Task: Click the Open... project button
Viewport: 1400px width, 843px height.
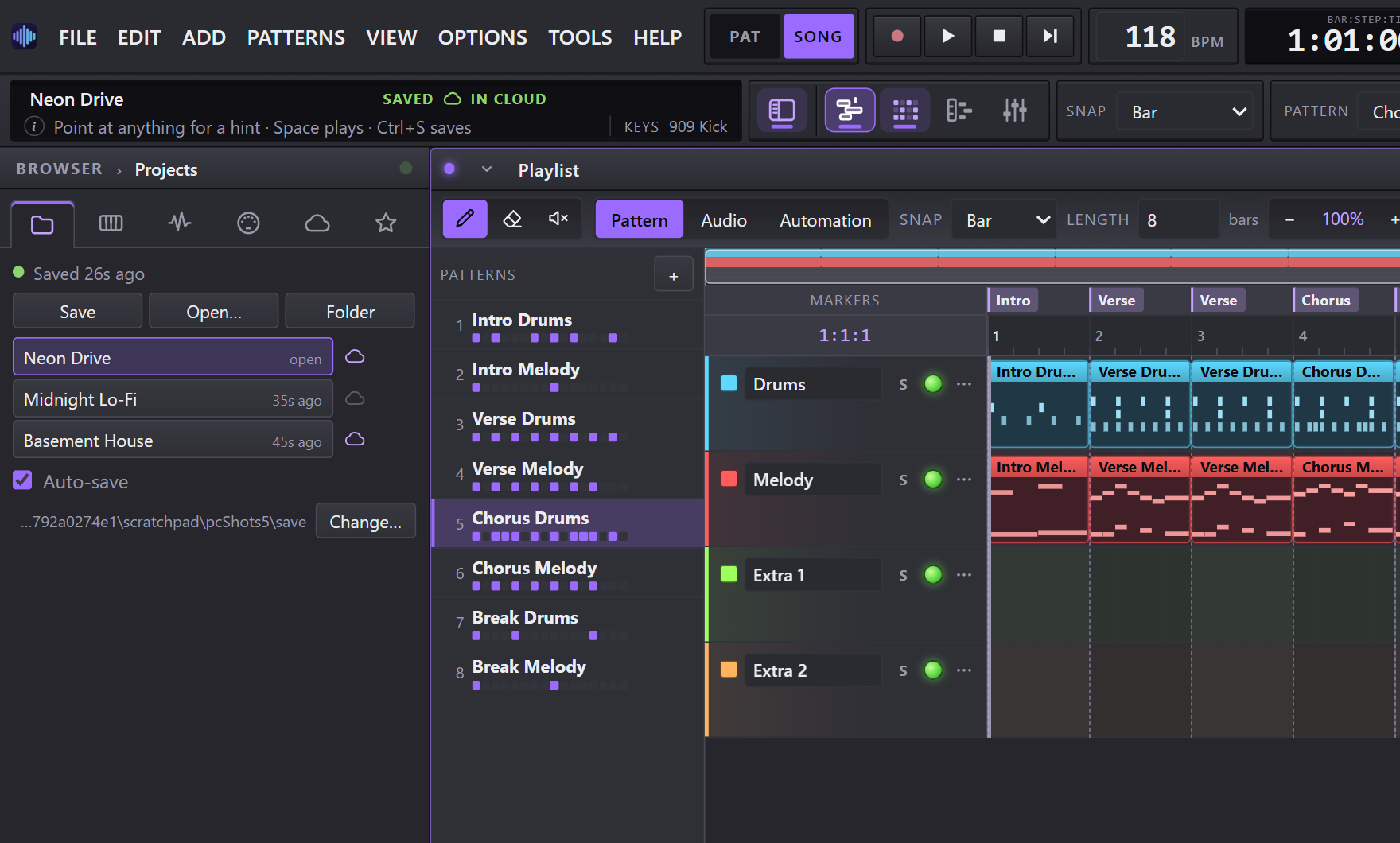Action: [214, 311]
